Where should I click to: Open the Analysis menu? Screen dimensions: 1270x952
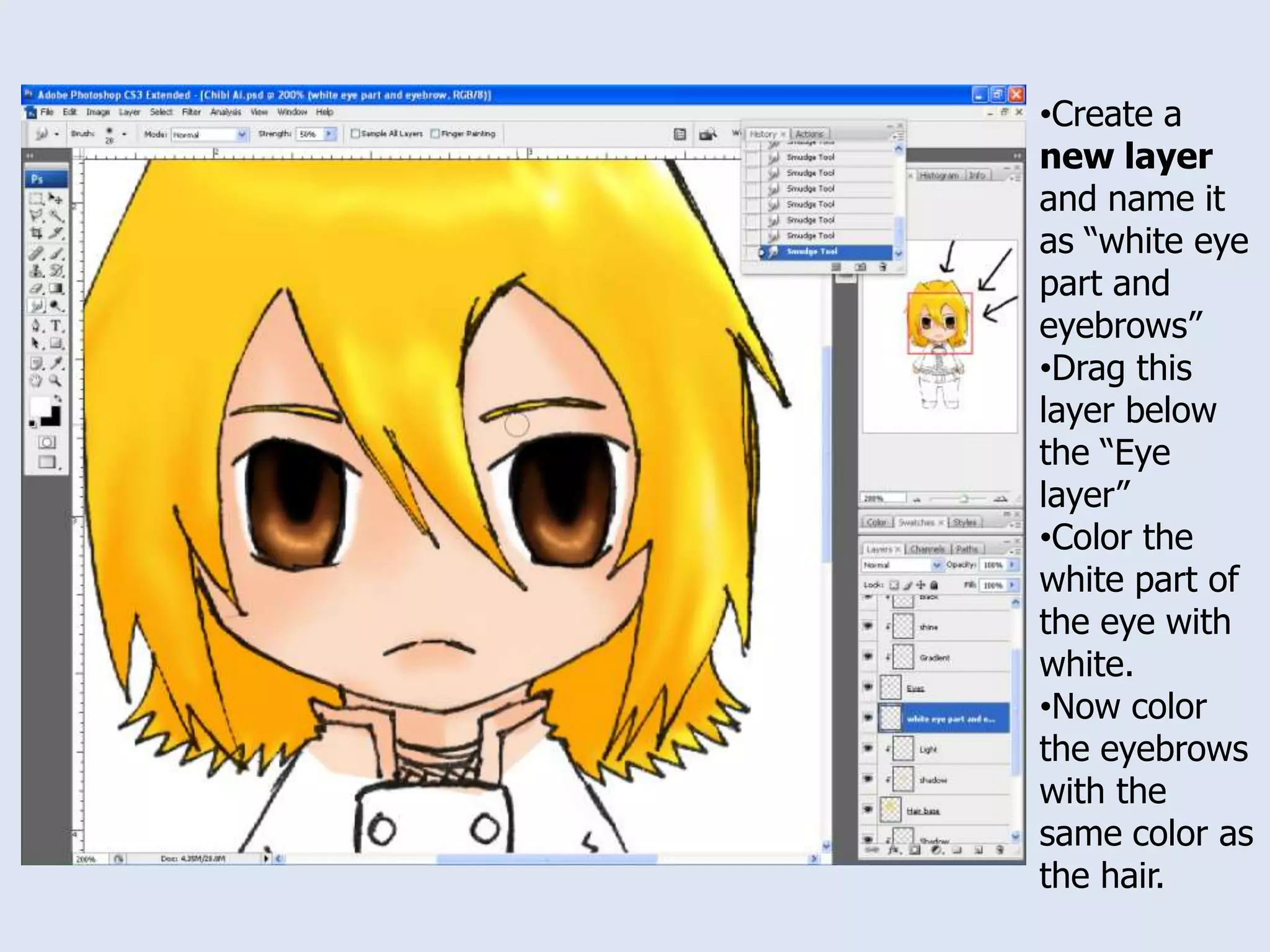click(225, 112)
